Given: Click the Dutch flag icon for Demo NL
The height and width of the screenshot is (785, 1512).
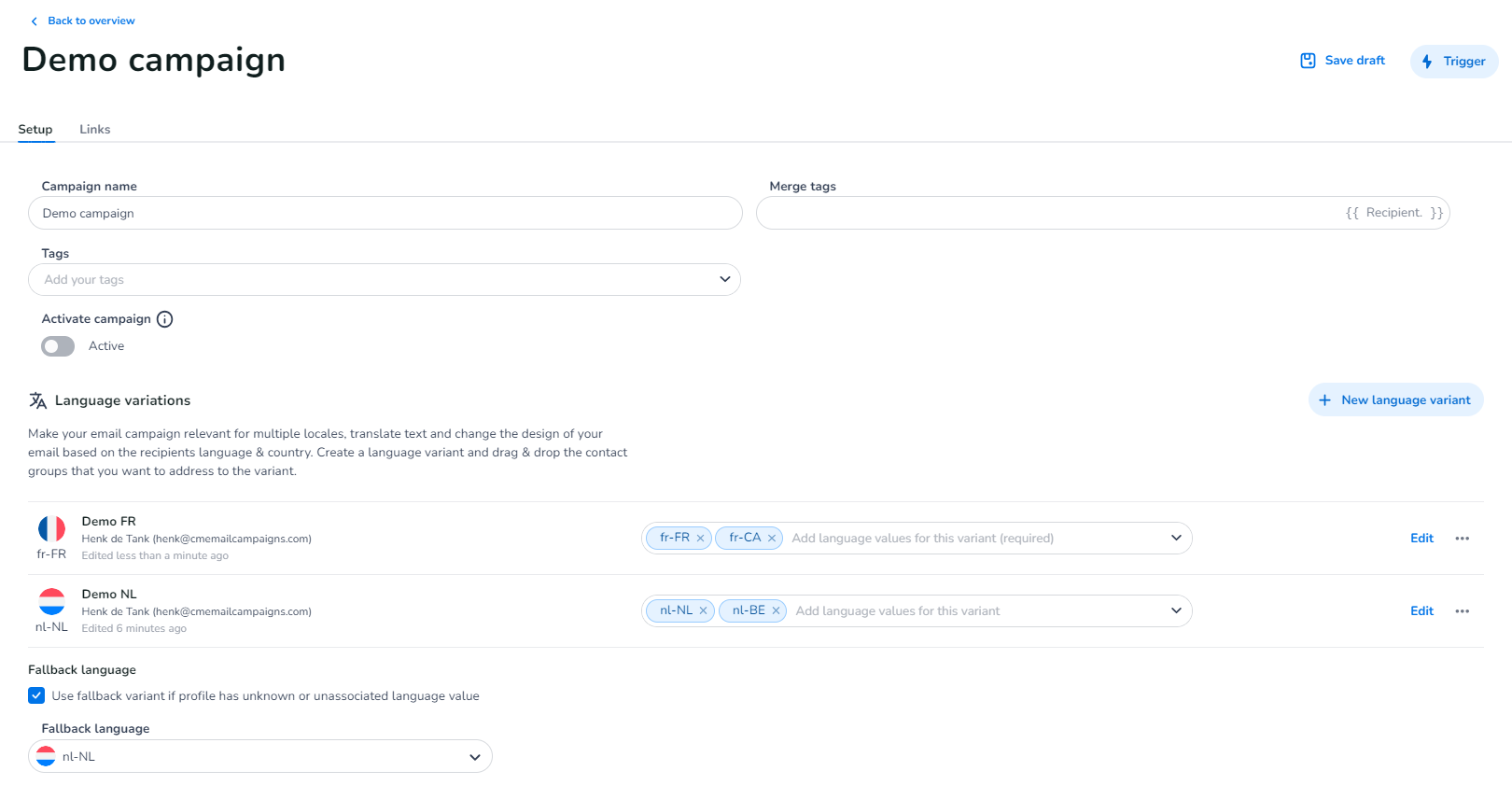Looking at the screenshot, I should (51, 602).
